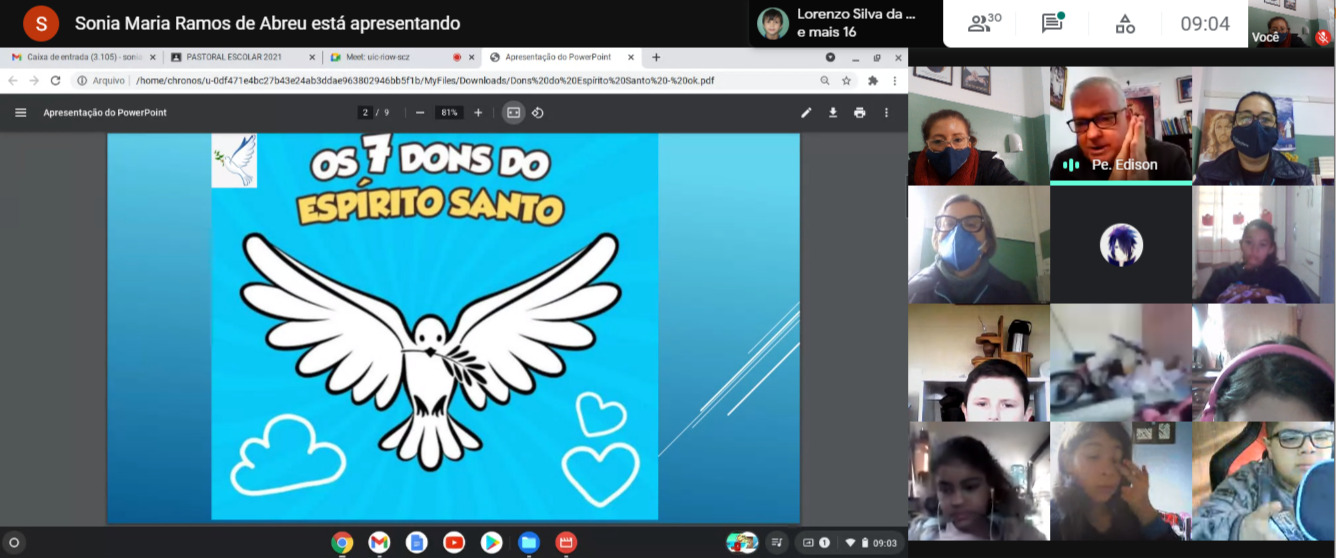The height and width of the screenshot is (558, 1336).
Task: Open the PDF viewer more actions menu
Action: pyautogui.click(x=886, y=113)
